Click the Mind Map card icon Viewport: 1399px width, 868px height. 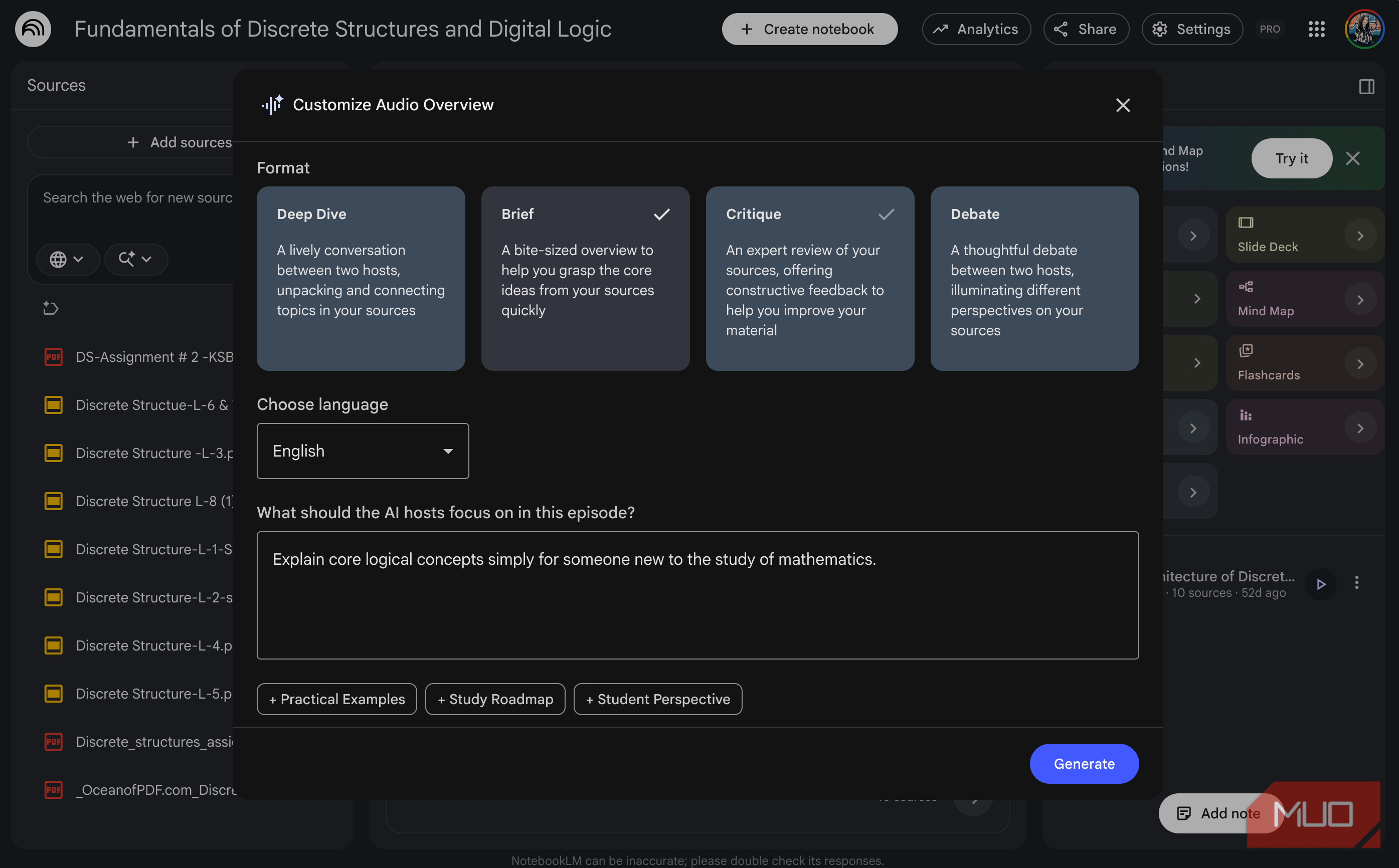[1246, 287]
